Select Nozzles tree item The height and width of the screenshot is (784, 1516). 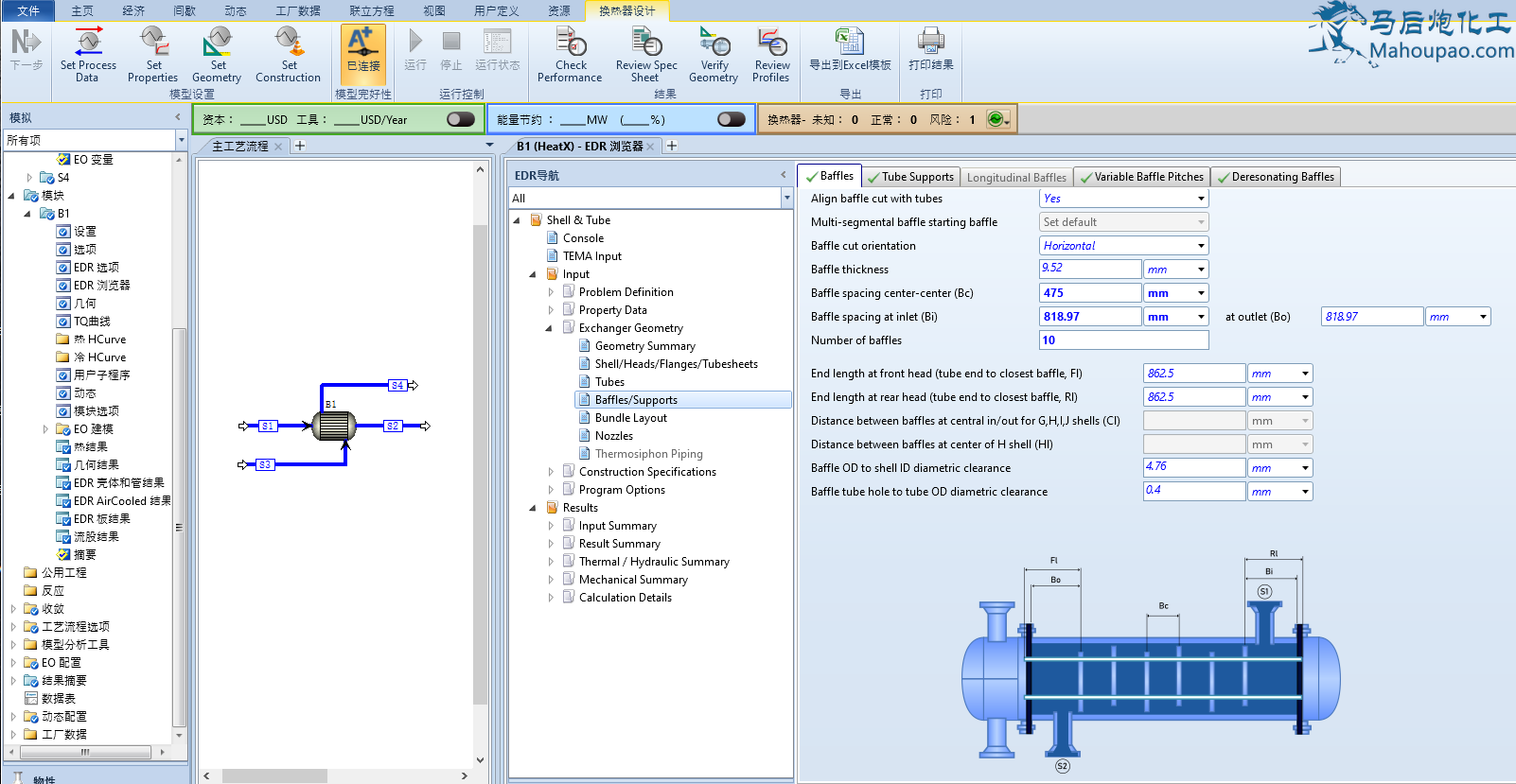point(614,436)
